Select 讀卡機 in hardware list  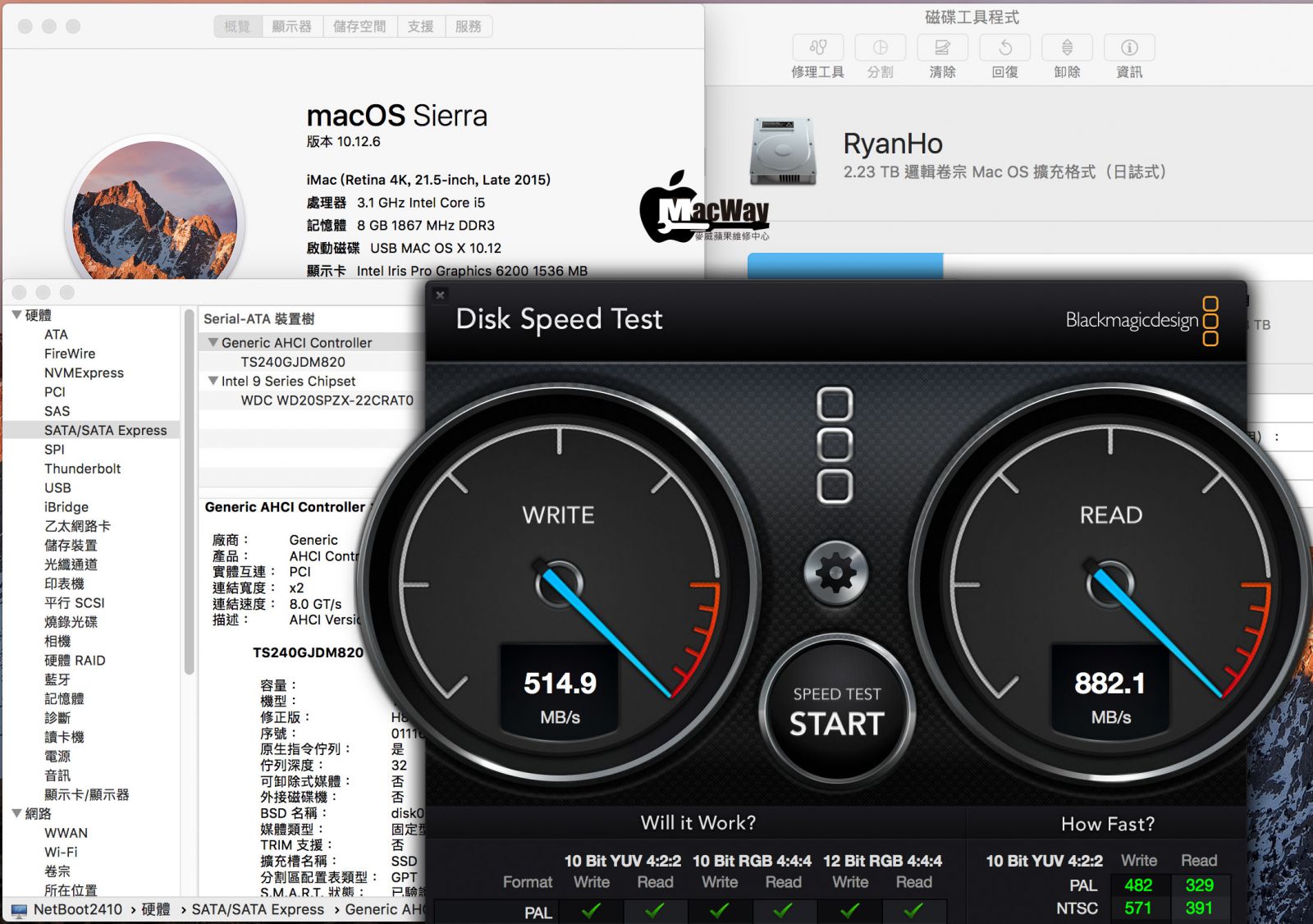(64, 737)
